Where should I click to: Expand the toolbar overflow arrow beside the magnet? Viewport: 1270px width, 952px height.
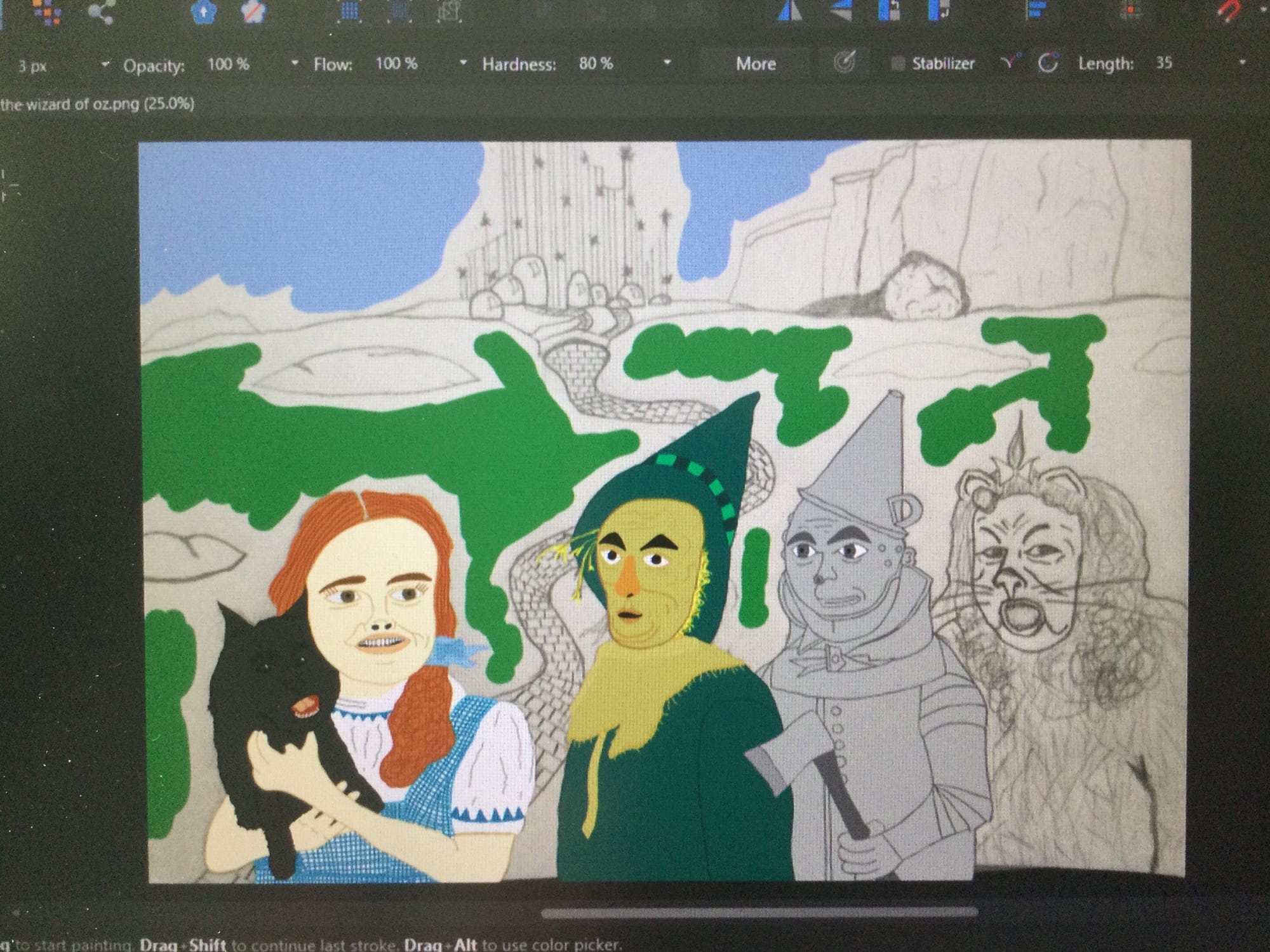pos(1262,9)
